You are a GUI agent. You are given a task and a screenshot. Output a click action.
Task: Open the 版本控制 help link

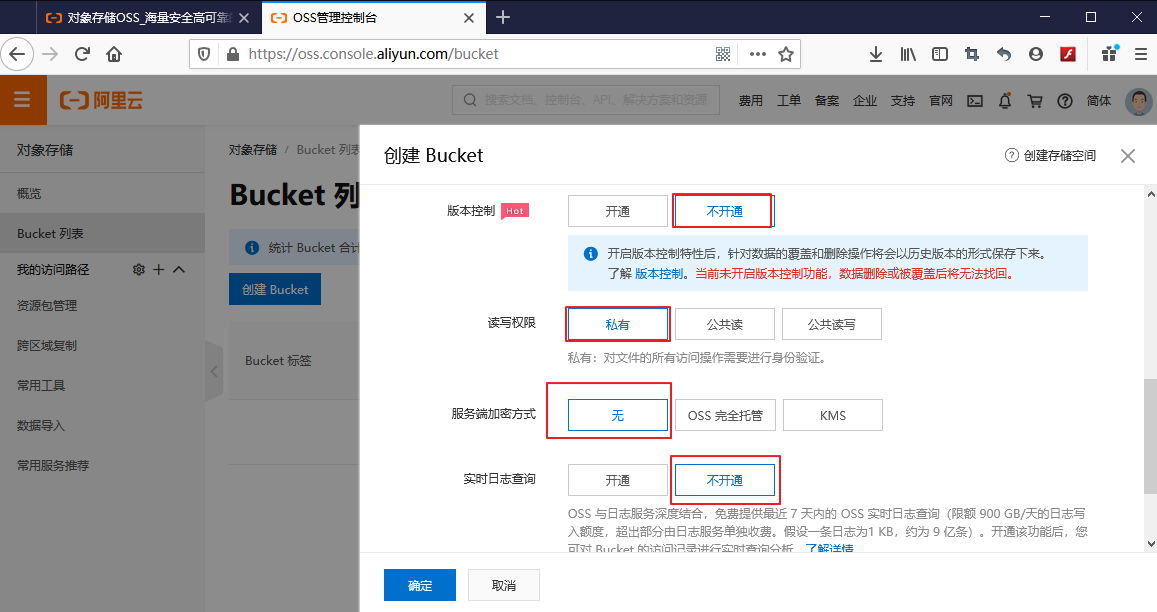(659, 273)
